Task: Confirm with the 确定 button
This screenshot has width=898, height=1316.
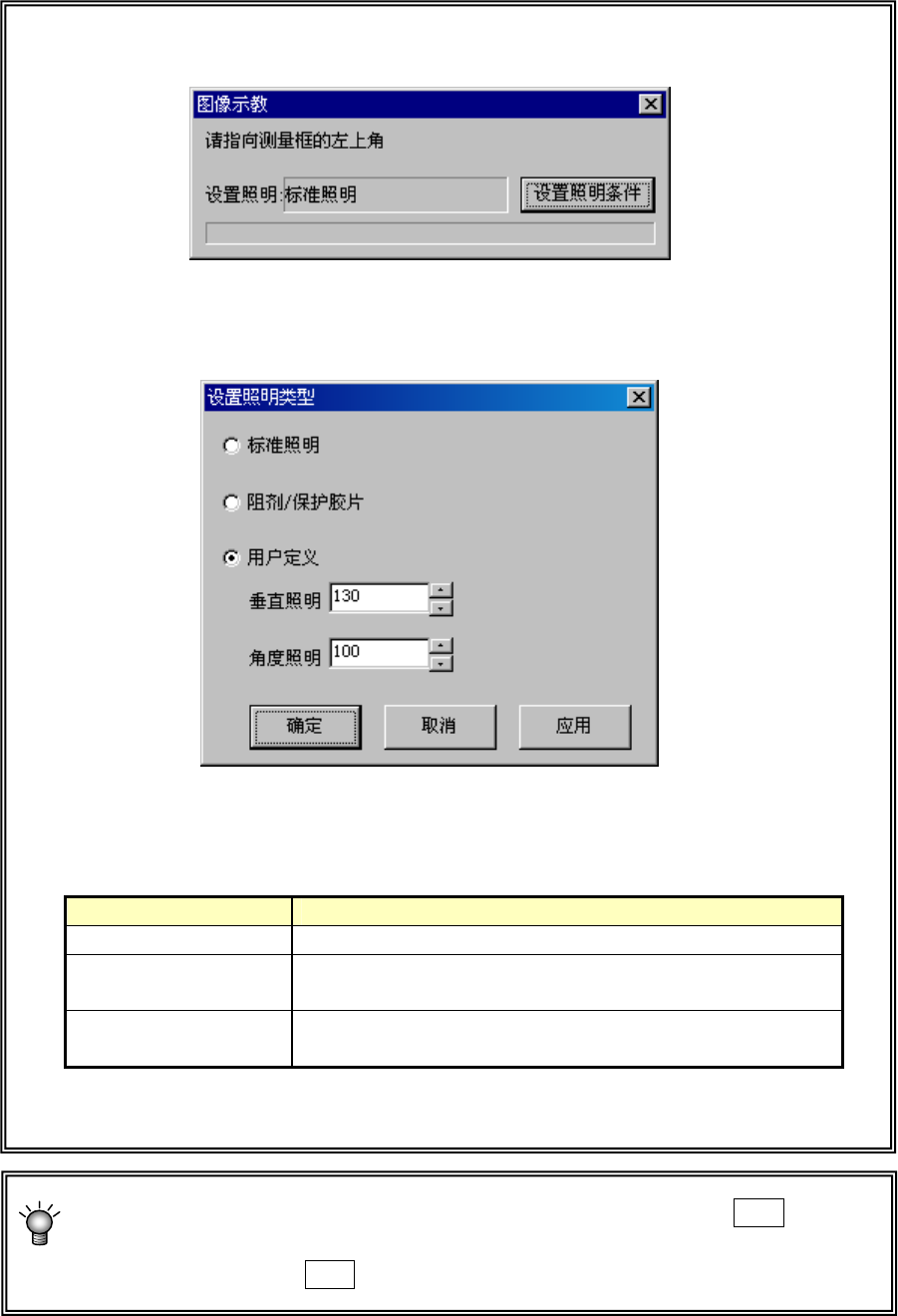Action: pyautogui.click(x=305, y=727)
